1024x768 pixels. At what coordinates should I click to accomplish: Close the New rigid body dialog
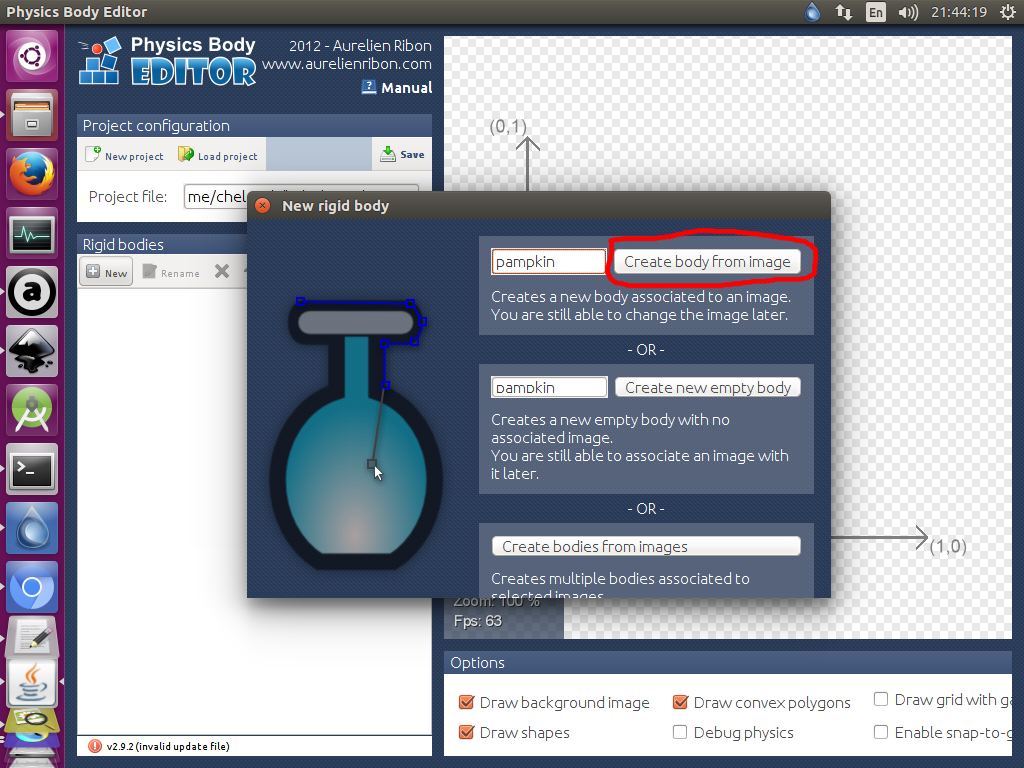click(263, 206)
